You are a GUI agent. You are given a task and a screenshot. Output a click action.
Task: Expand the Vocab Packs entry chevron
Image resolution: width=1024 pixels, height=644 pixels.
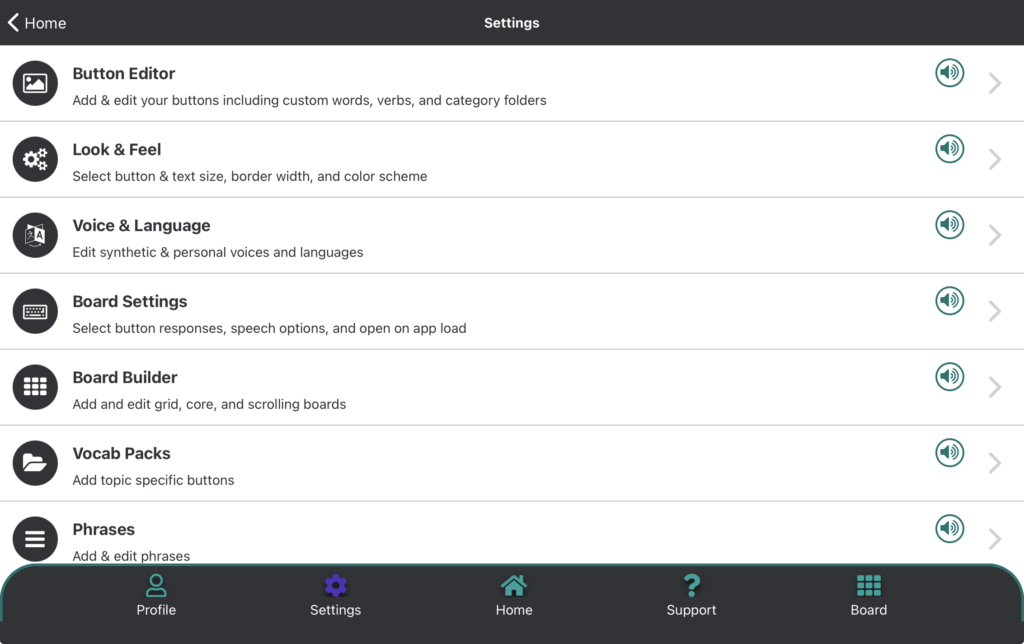pyautogui.click(x=995, y=463)
